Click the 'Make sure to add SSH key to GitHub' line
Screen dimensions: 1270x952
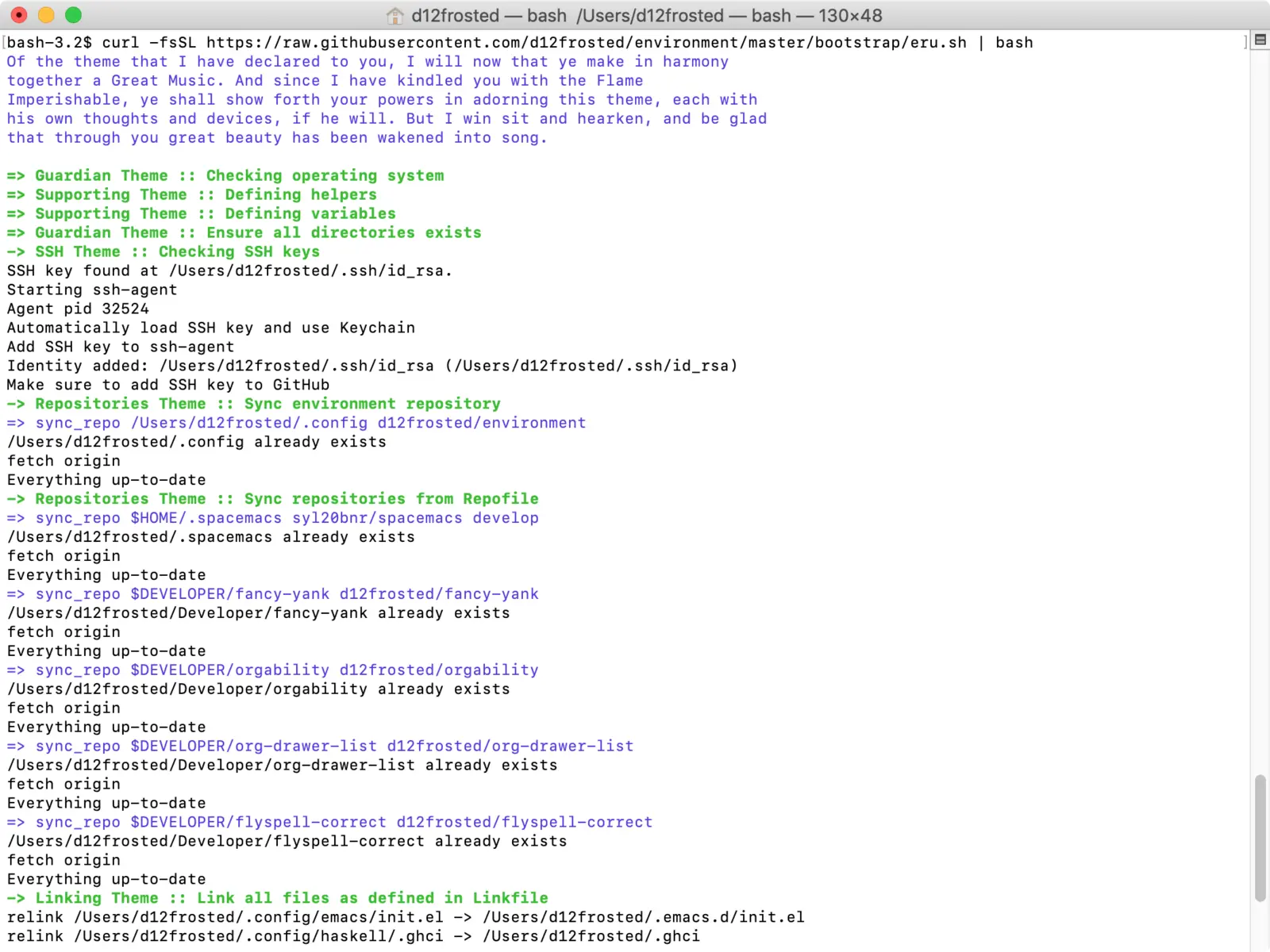click(168, 385)
